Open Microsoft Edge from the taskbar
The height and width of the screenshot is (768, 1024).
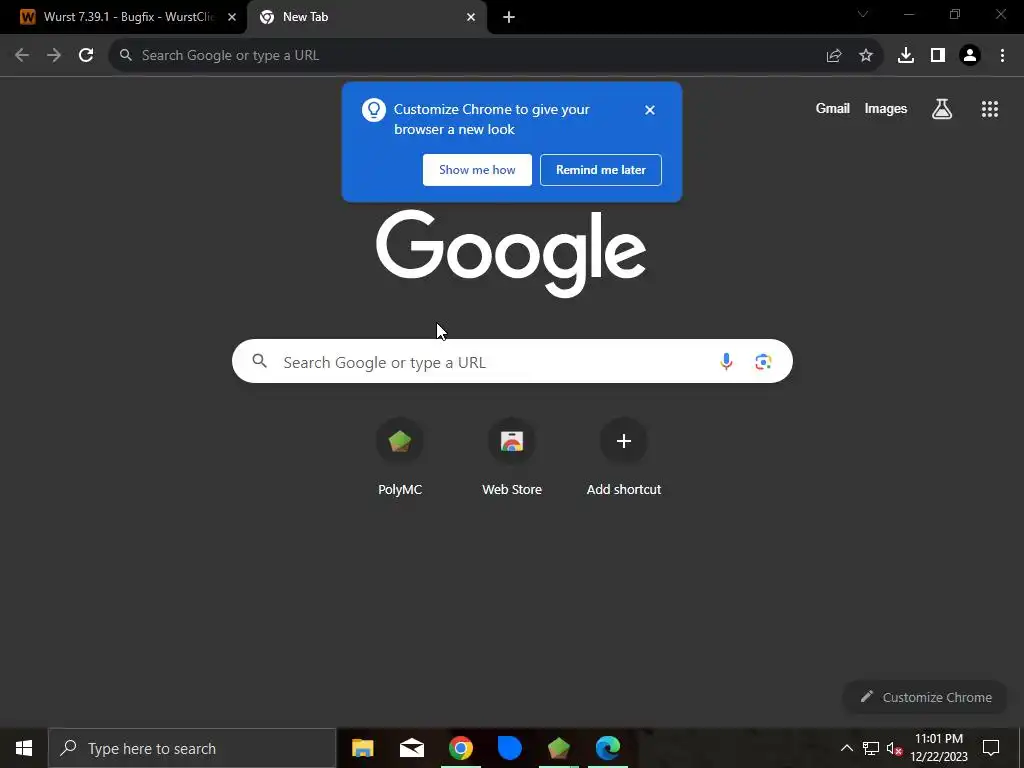[x=607, y=748]
